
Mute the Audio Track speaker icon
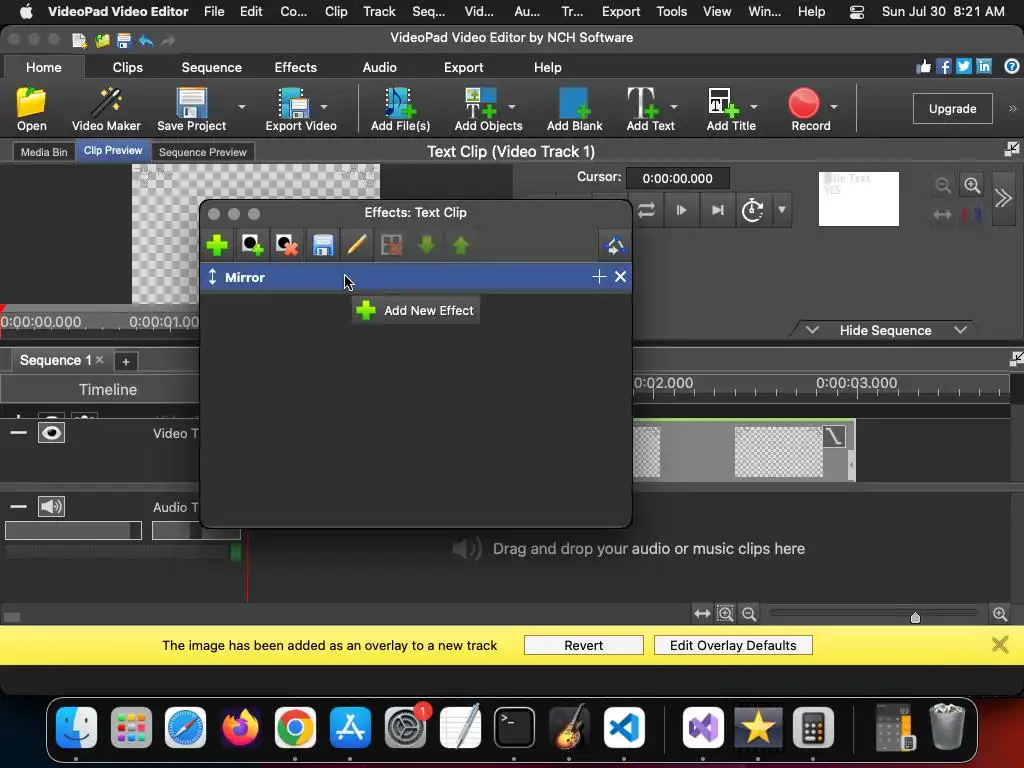[x=51, y=506]
